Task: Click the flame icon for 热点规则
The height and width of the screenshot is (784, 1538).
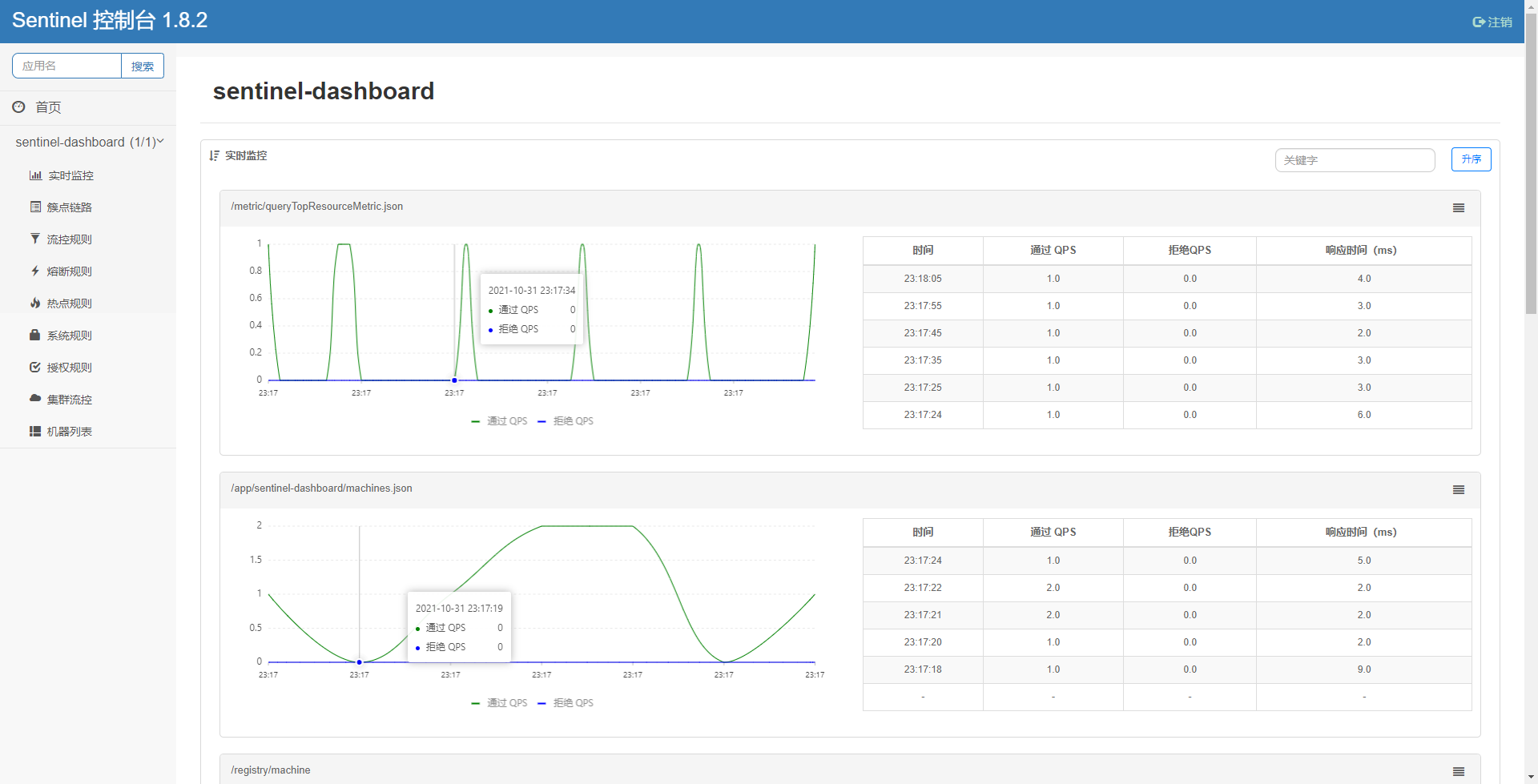Action: [x=35, y=303]
